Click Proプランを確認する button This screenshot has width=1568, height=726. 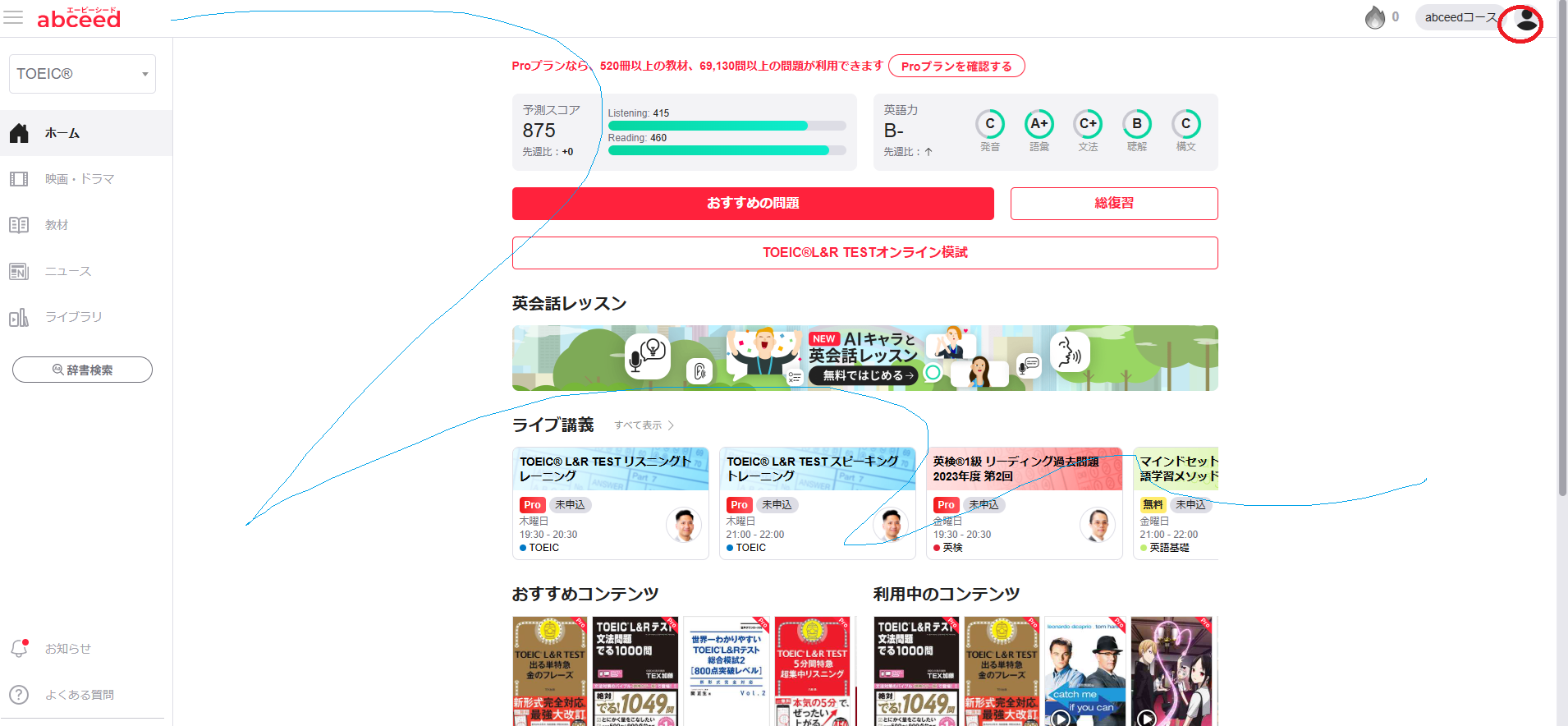click(956, 66)
